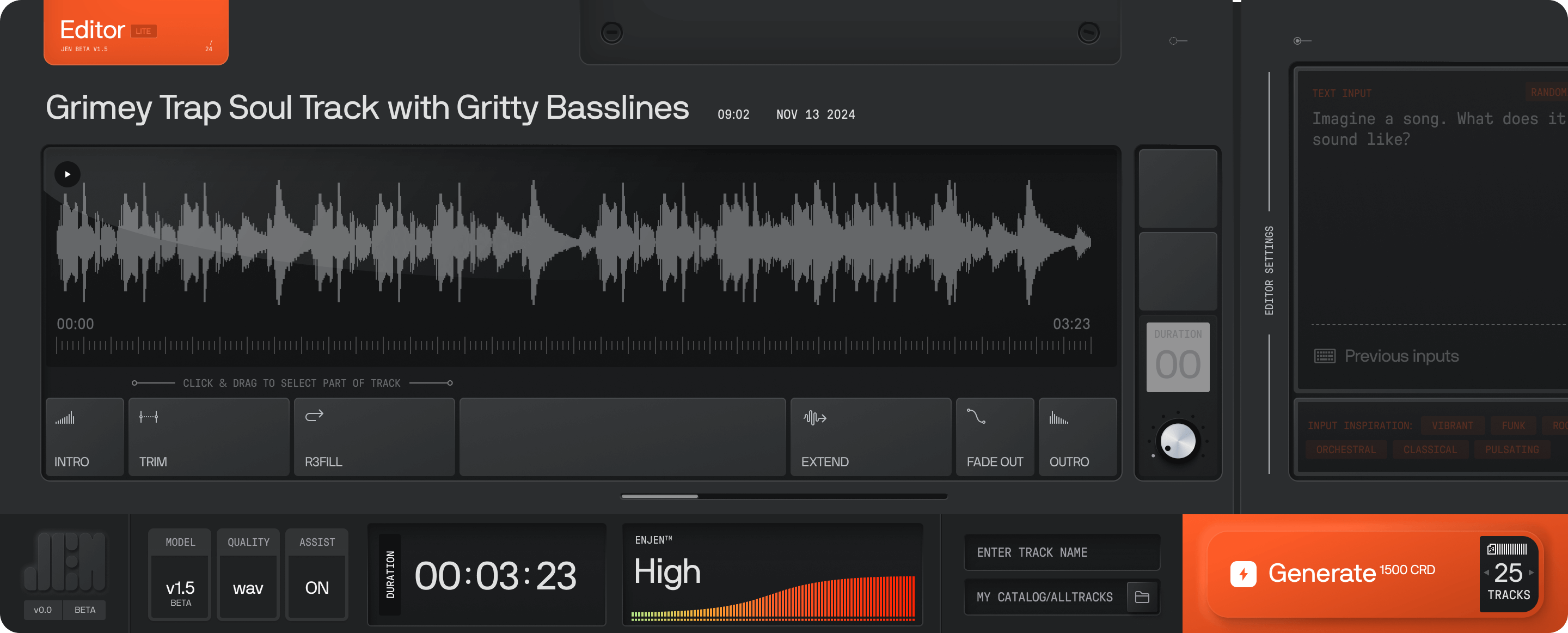Click the lightning bolt icon on Generate
1568x633 pixels.
[x=1243, y=574]
